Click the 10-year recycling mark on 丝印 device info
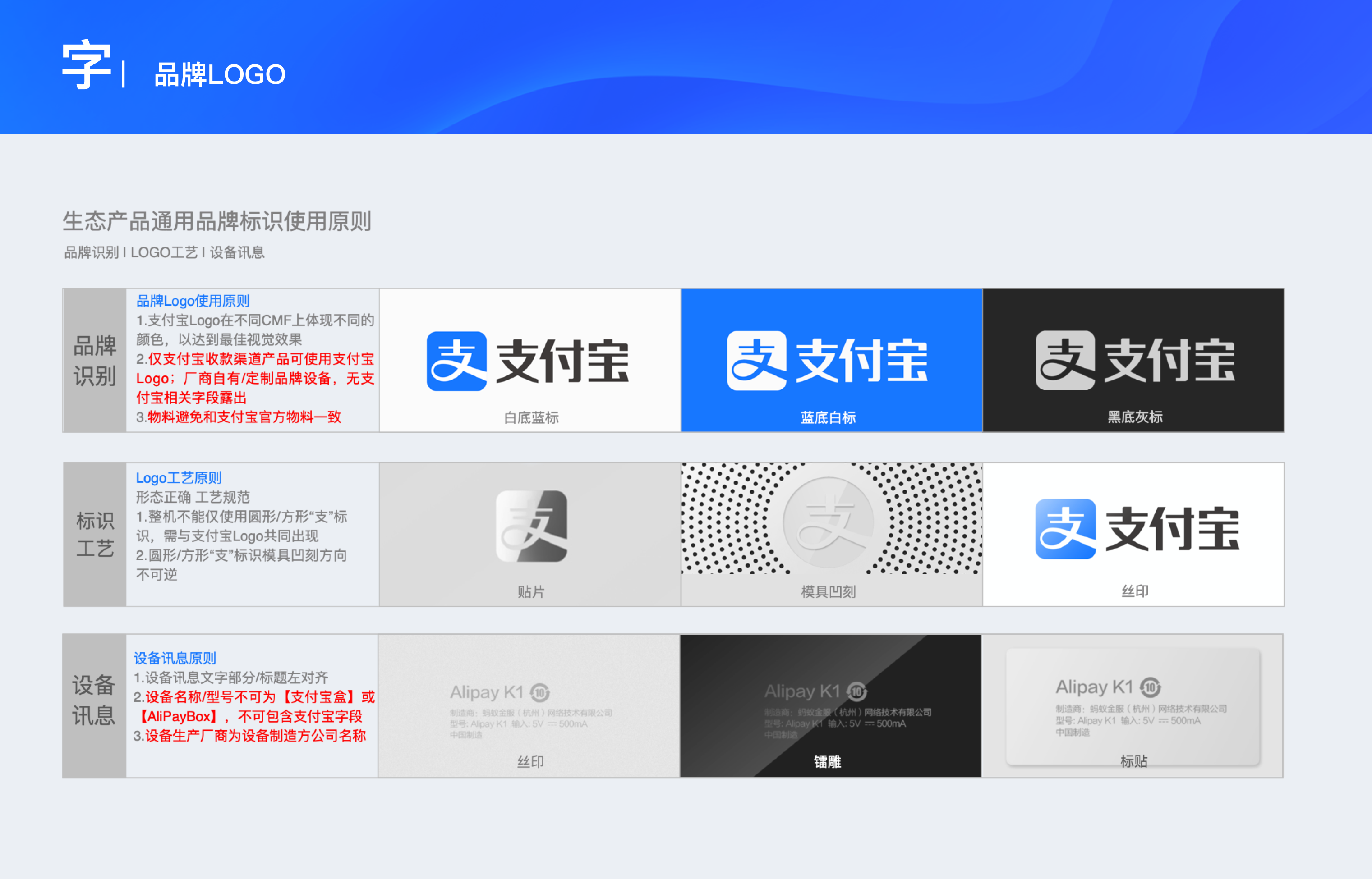 pos(539,693)
